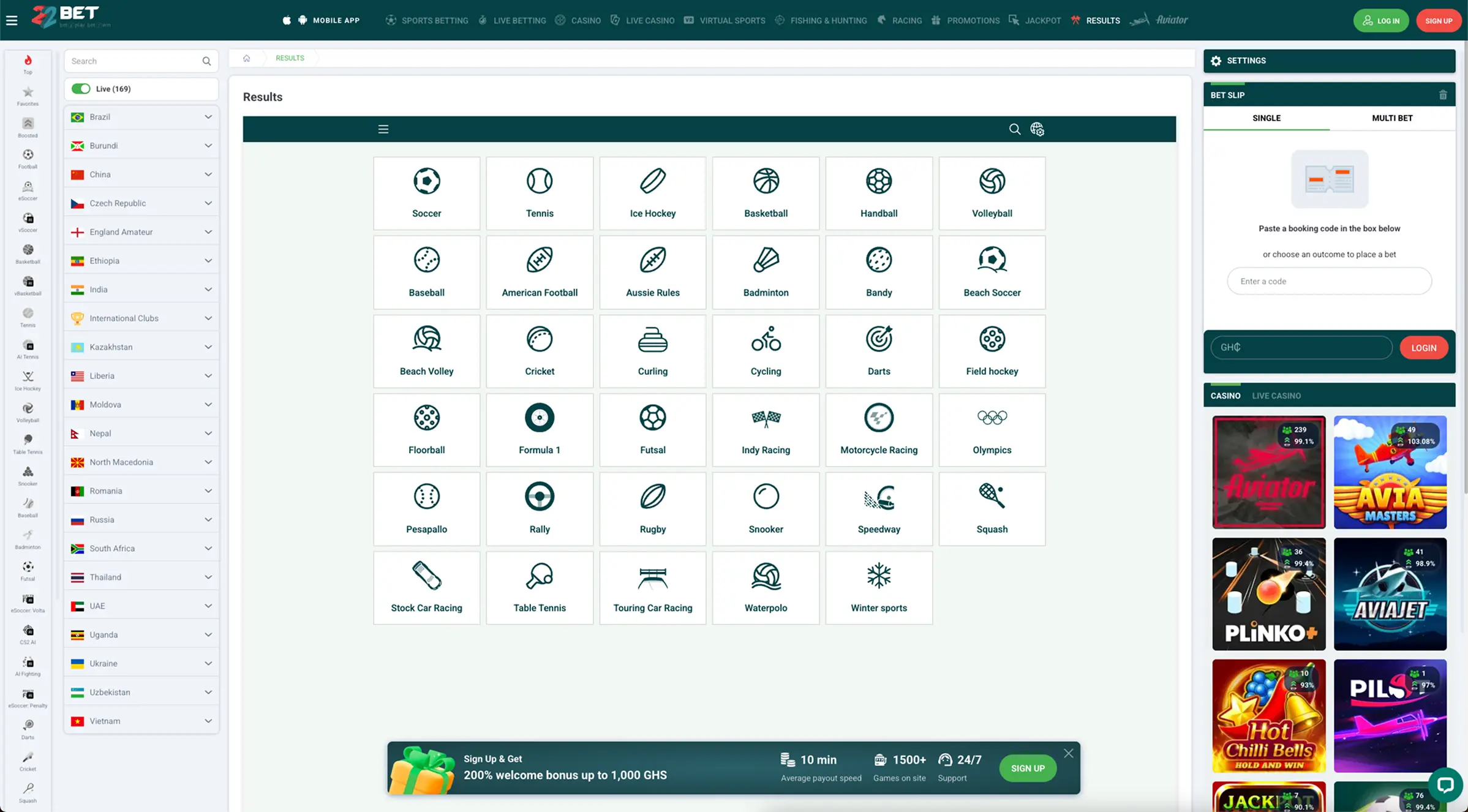Click the red Sign Up header button
The image size is (1468, 812).
coord(1439,21)
